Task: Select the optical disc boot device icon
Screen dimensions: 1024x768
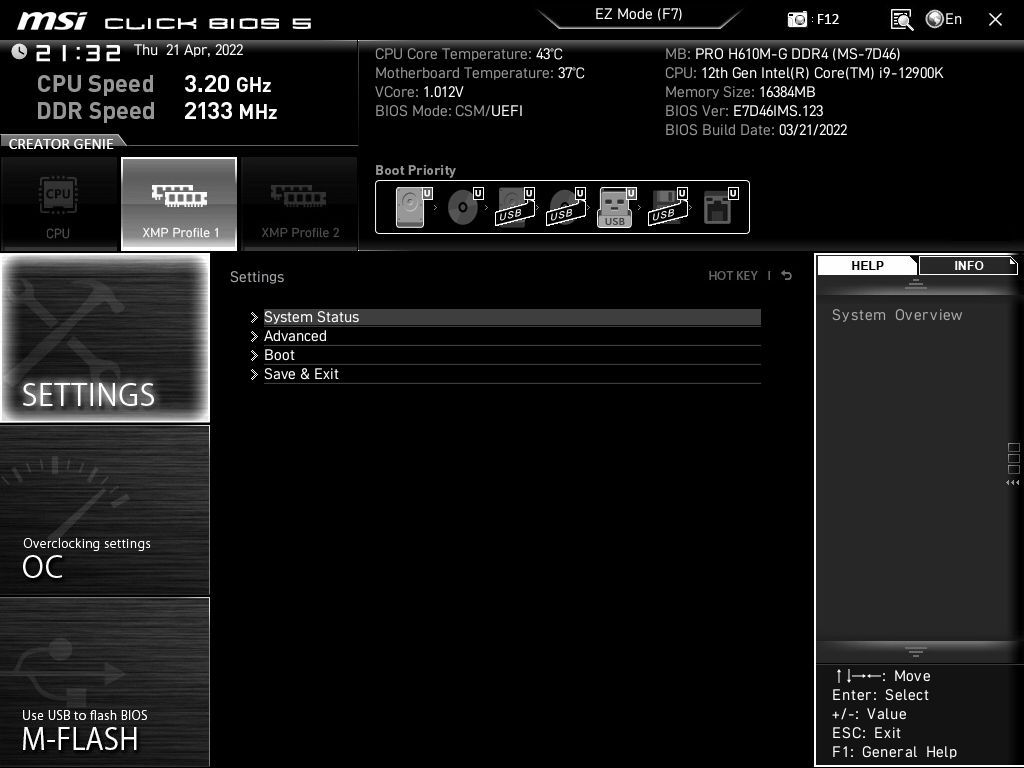Action: click(x=464, y=207)
